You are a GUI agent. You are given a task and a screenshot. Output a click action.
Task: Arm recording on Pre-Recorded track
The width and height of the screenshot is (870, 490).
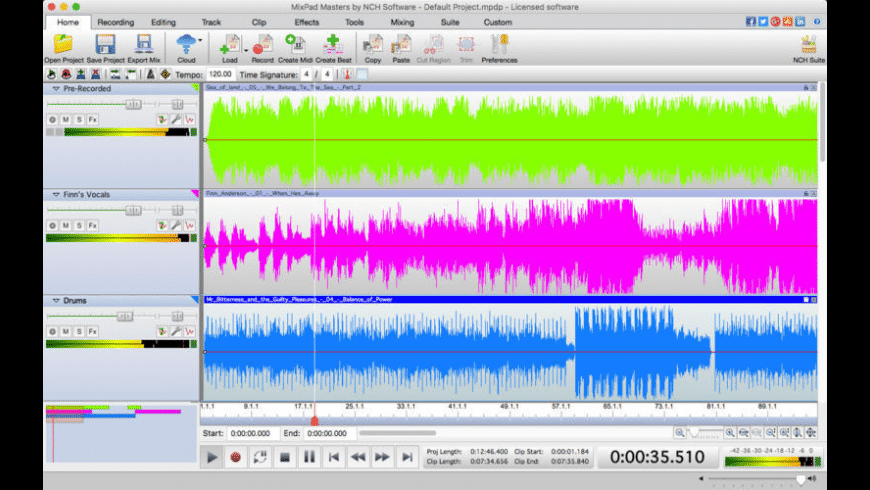(x=52, y=119)
